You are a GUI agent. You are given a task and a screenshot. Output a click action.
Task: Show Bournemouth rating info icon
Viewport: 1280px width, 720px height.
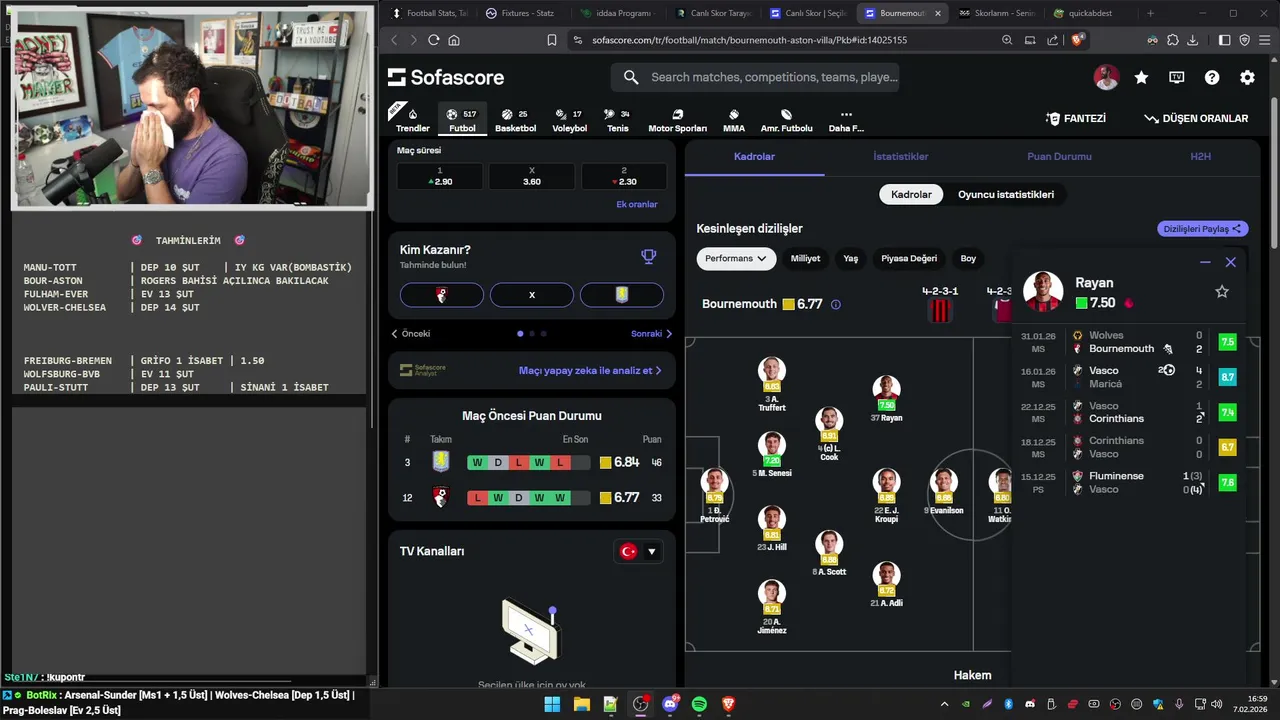[x=836, y=304]
